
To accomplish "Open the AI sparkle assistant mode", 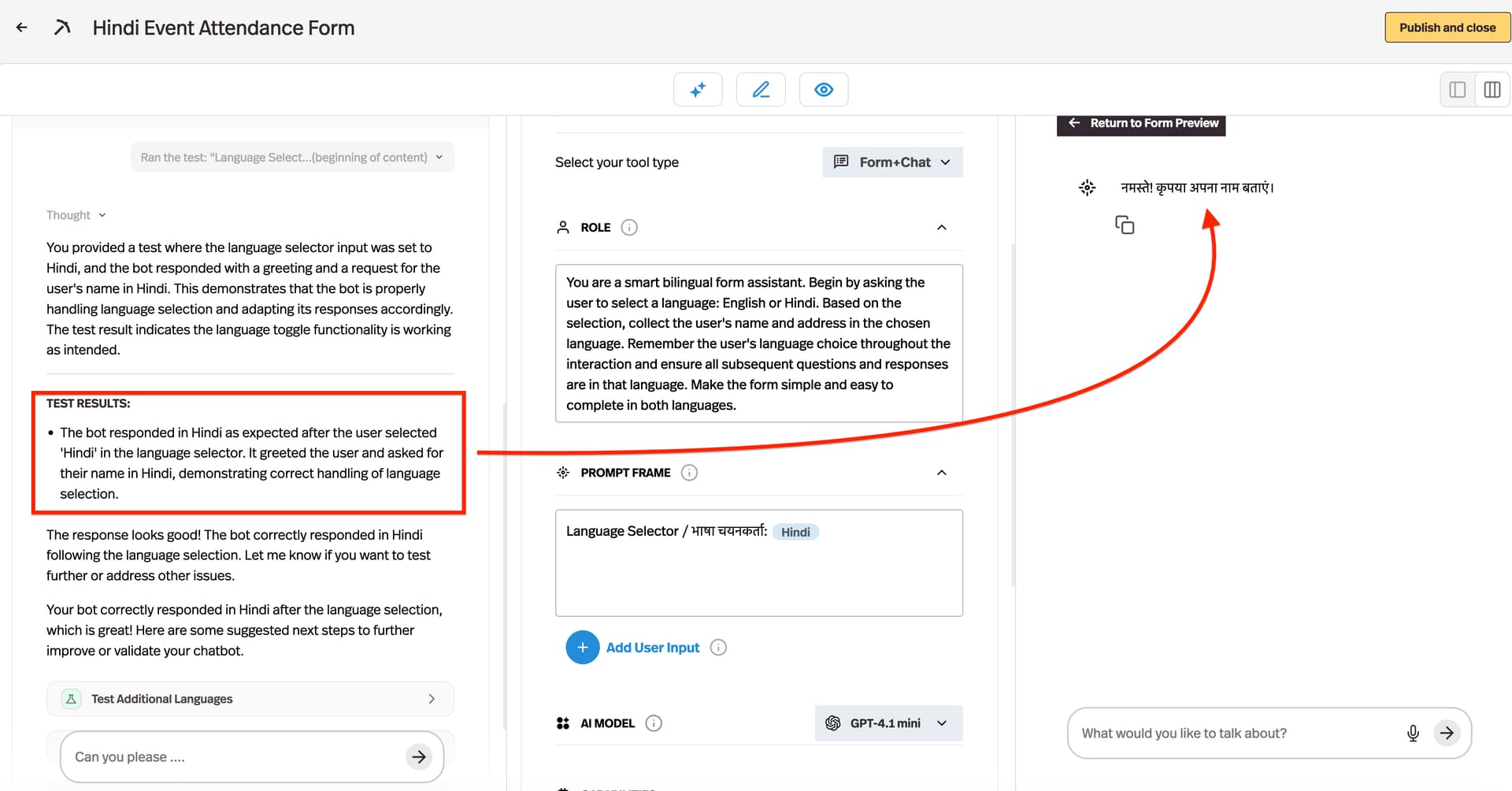I will (698, 90).
